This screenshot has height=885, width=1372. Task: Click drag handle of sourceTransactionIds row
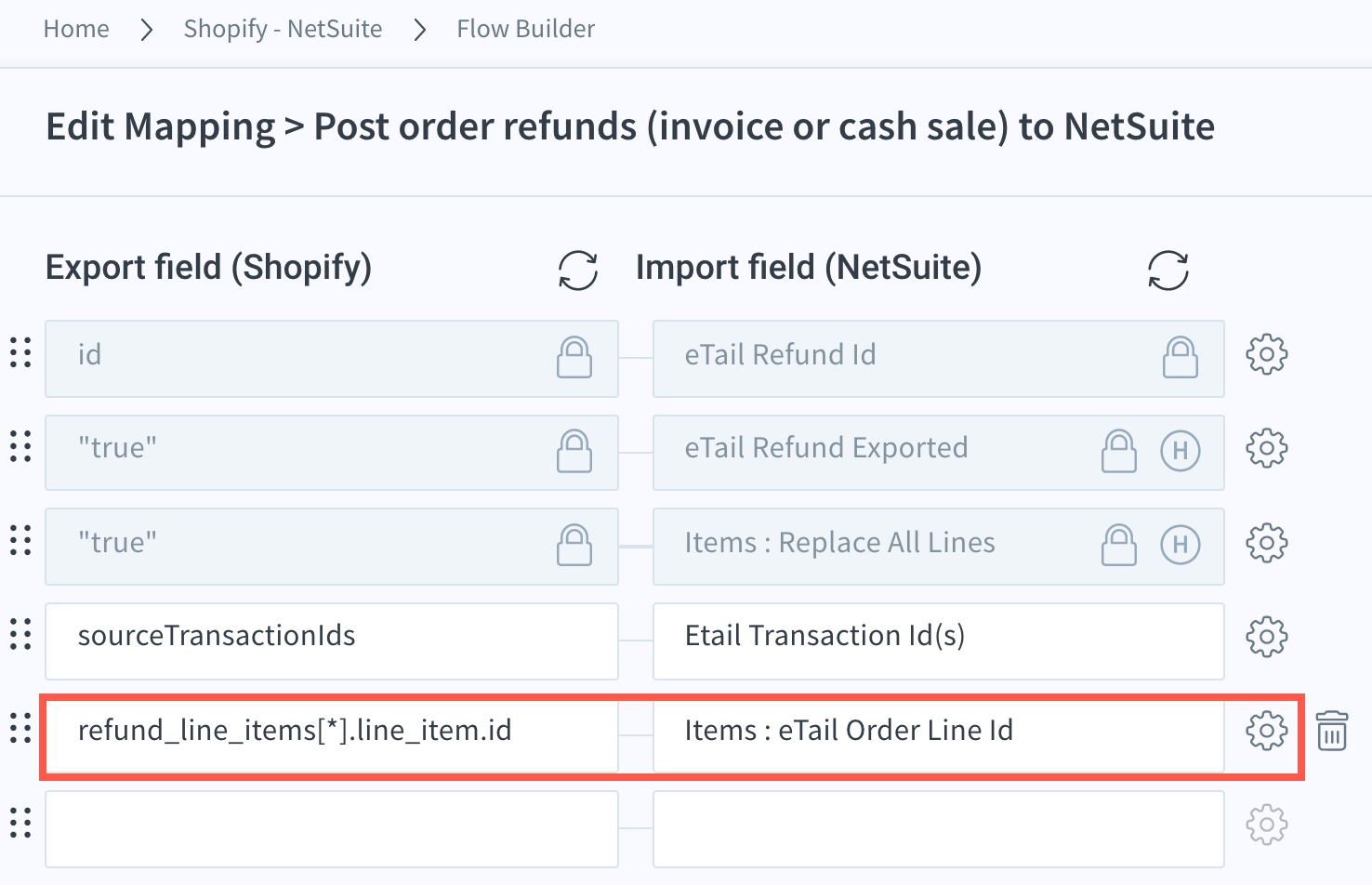tap(20, 635)
